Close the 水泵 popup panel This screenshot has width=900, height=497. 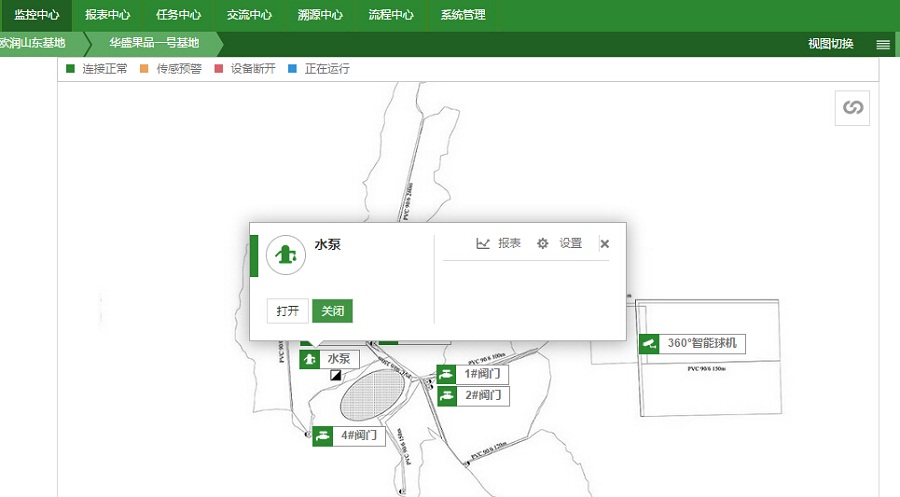click(x=604, y=243)
